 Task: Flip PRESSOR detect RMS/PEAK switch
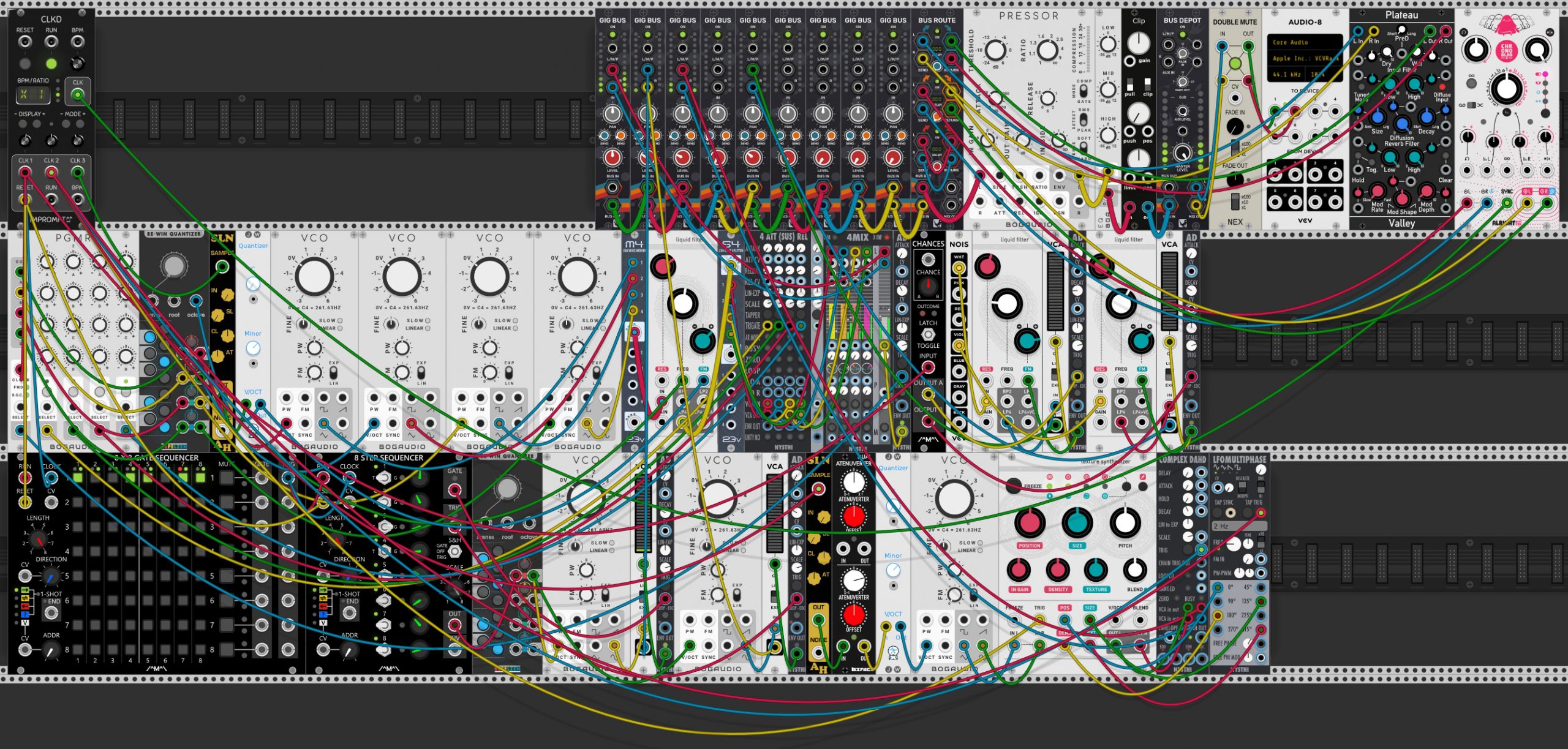pos(1084,120)
